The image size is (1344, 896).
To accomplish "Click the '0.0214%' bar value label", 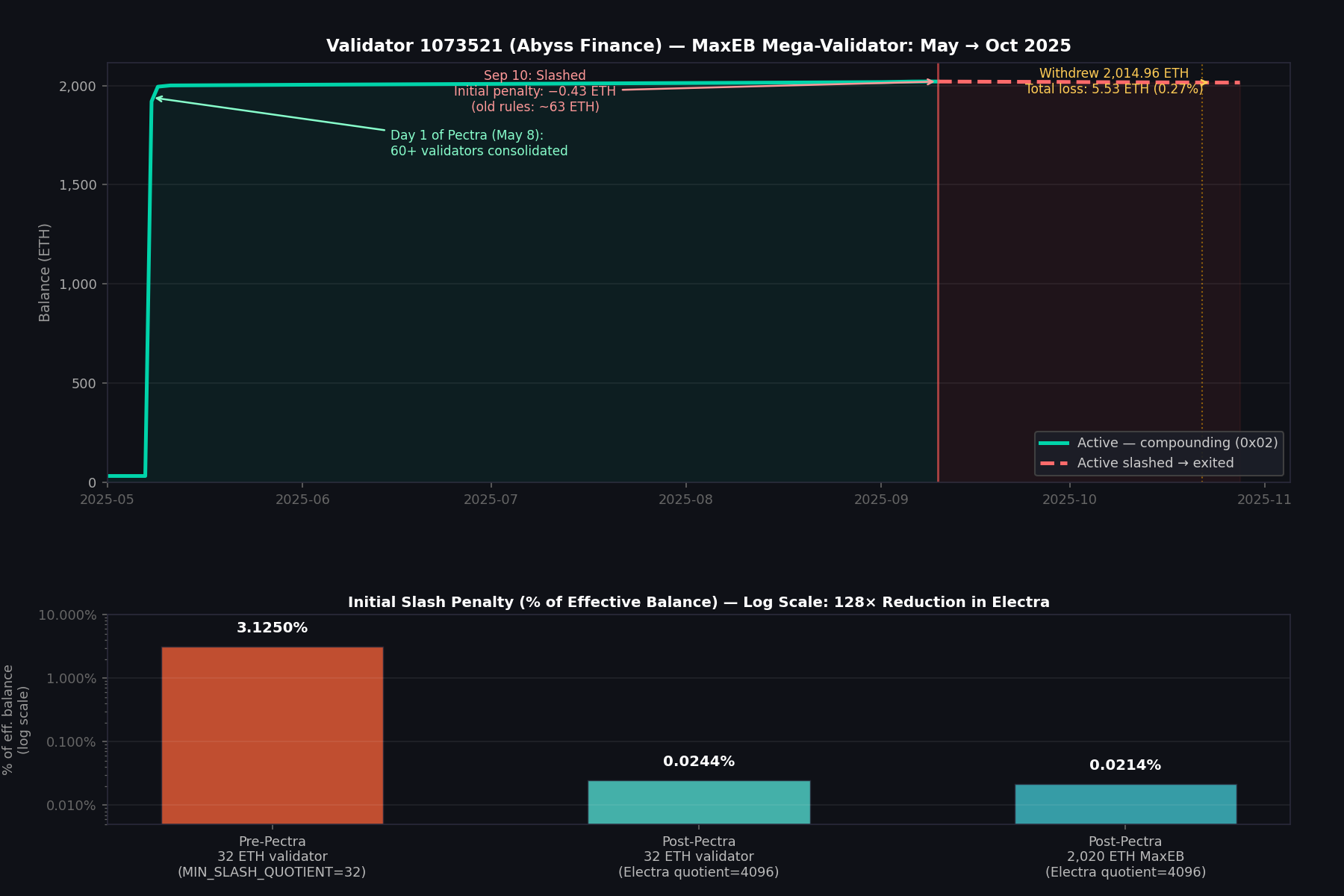I will 1125,765.
